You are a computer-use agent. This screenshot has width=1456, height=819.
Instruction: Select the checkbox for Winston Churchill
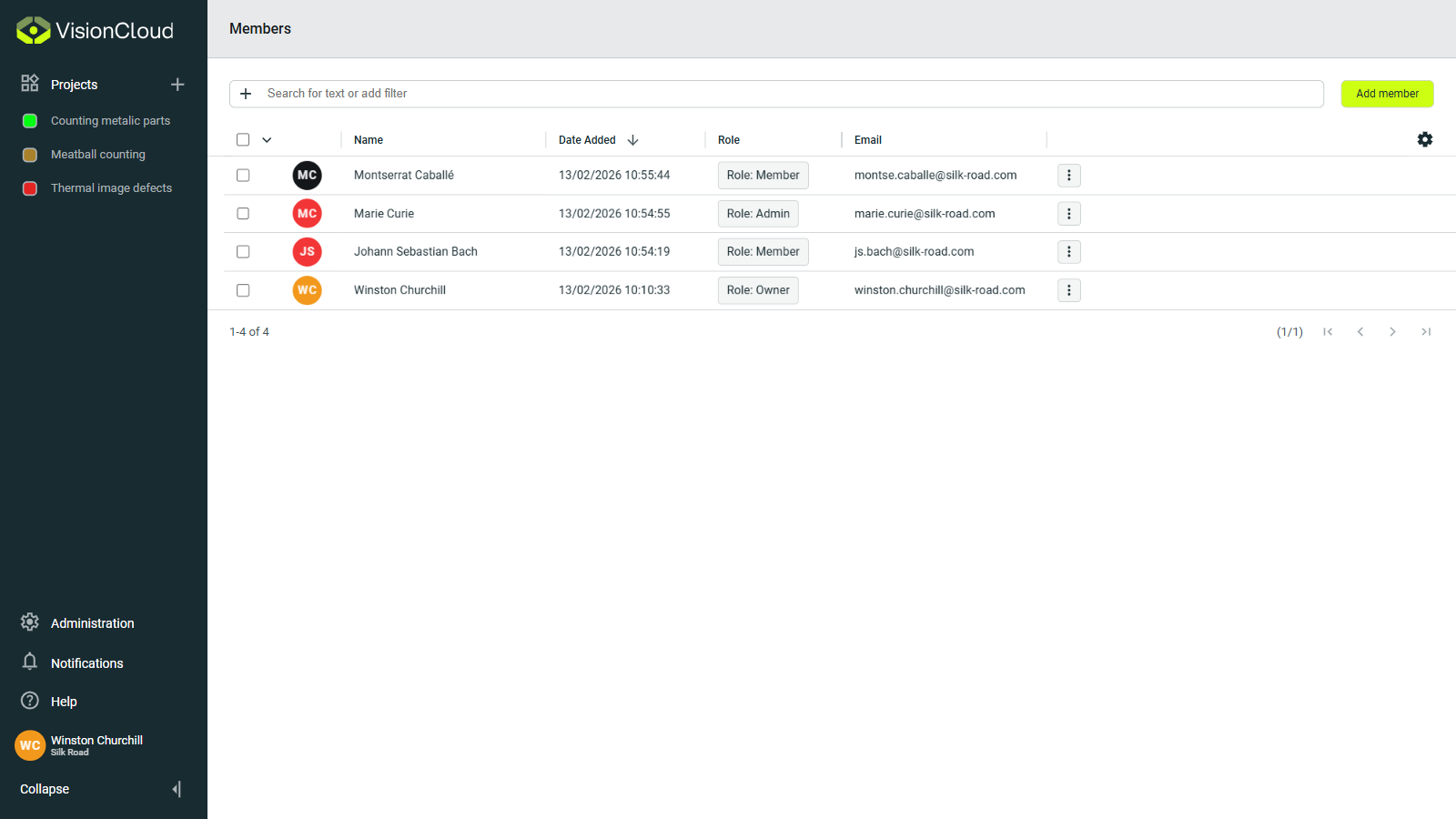[x=242, y=290]
